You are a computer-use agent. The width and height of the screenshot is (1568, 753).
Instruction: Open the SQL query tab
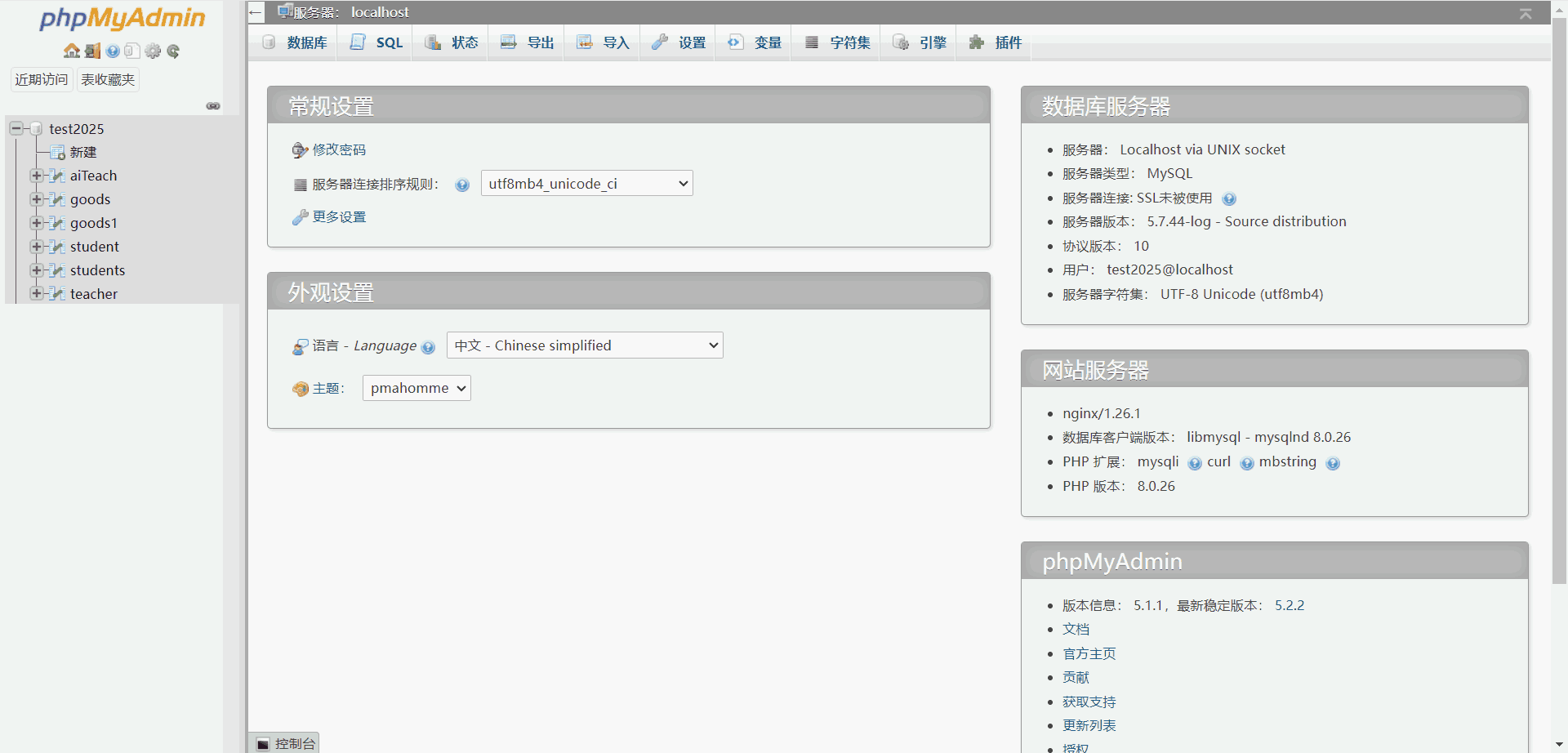pos(375,42)
